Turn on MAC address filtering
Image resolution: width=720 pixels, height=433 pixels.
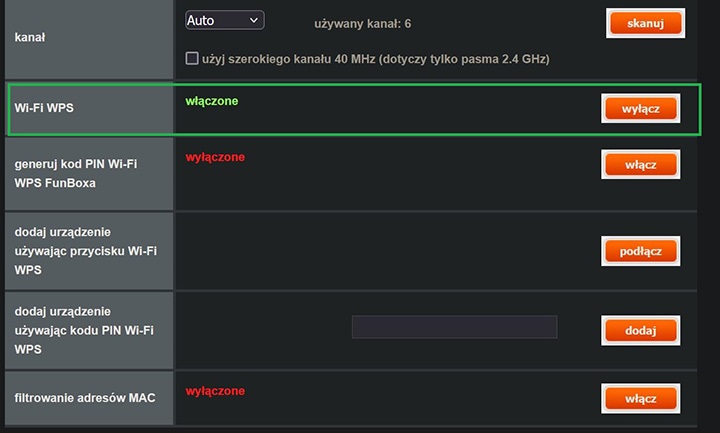(x=641, y=399)
